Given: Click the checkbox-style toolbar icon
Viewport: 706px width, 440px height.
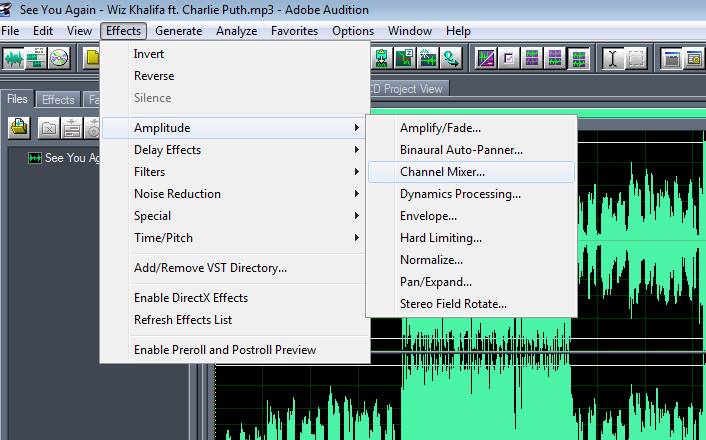Looking at the screenshot, I should click(509, 58).
